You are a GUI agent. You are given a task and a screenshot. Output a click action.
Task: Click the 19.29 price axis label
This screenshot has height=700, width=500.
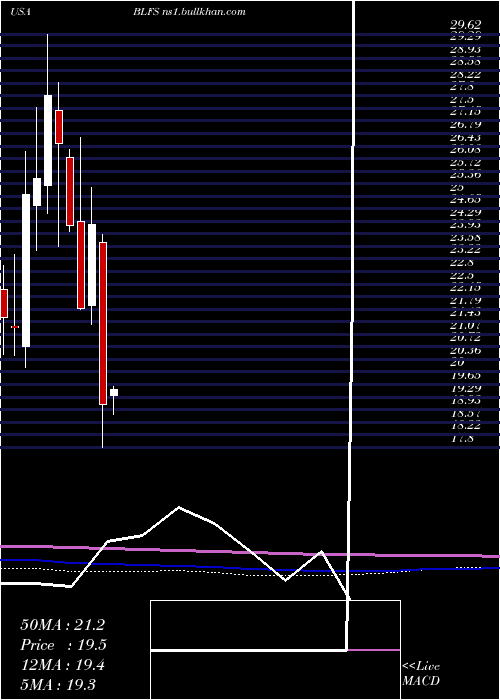[x=465, y=387]
